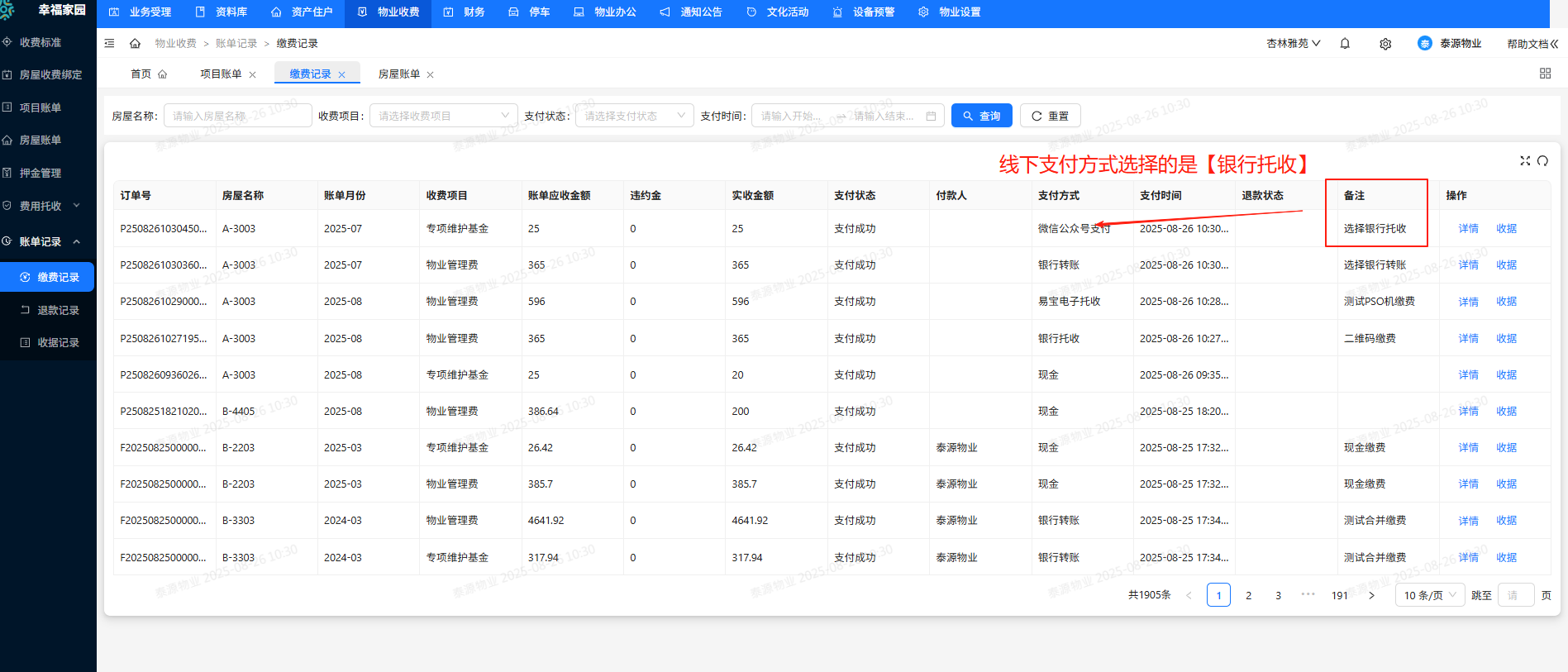Click 收据 for order P2508261030360

point(1506,265)
